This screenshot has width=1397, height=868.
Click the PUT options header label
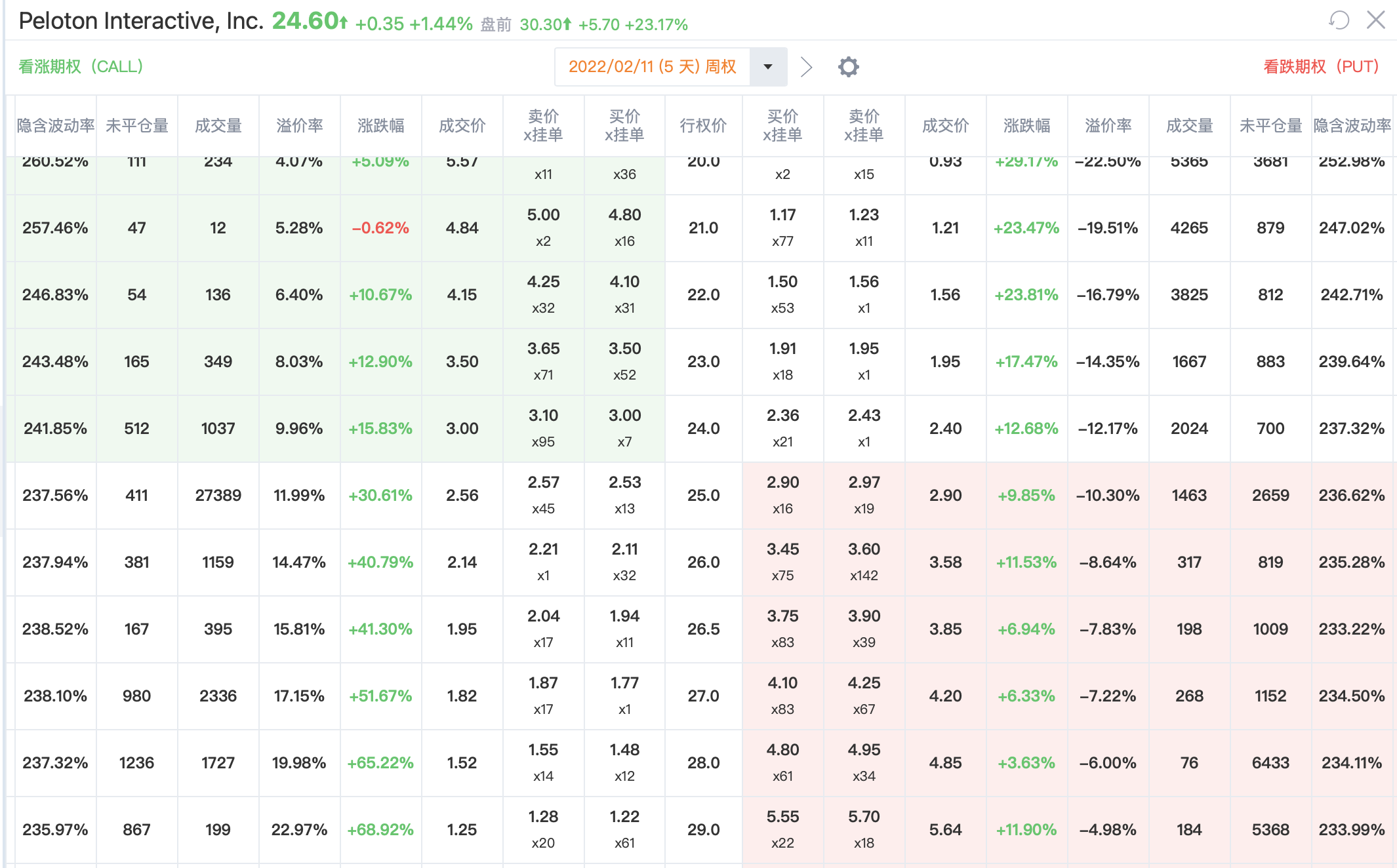pos(1321,66)
